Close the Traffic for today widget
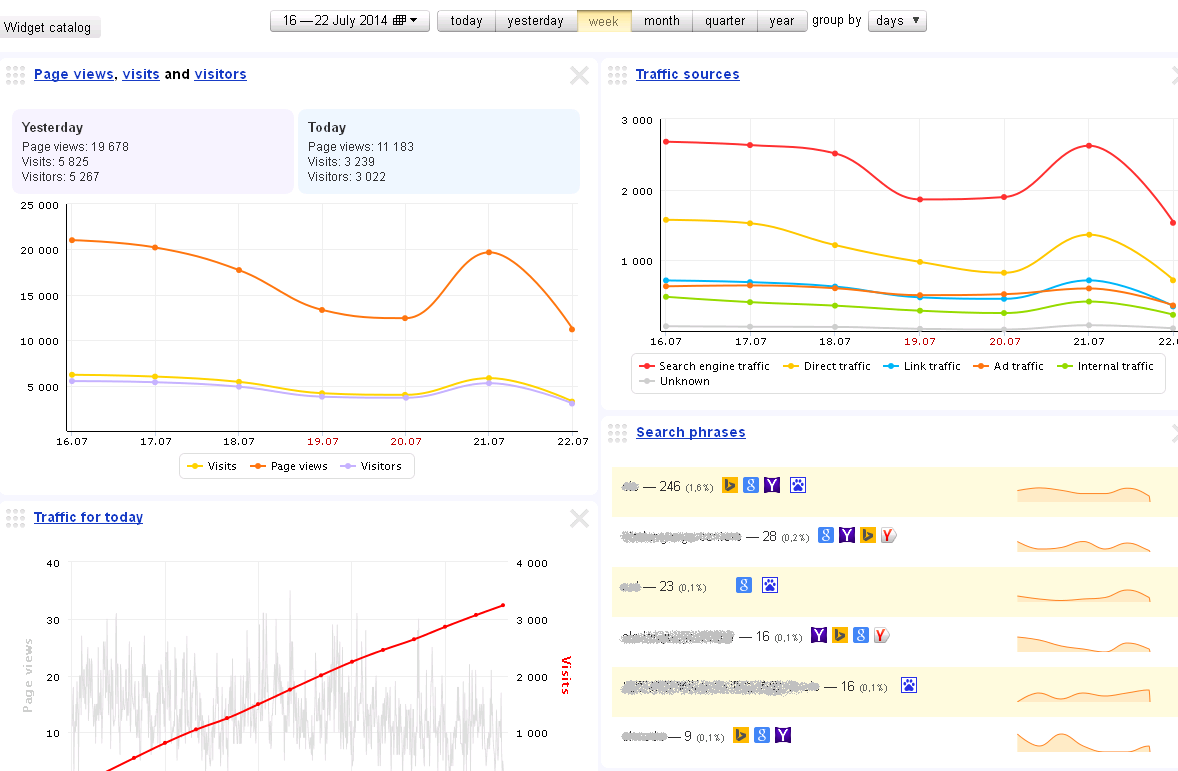1178x771 pixels. pyautogui.click(x=579, y=518)
